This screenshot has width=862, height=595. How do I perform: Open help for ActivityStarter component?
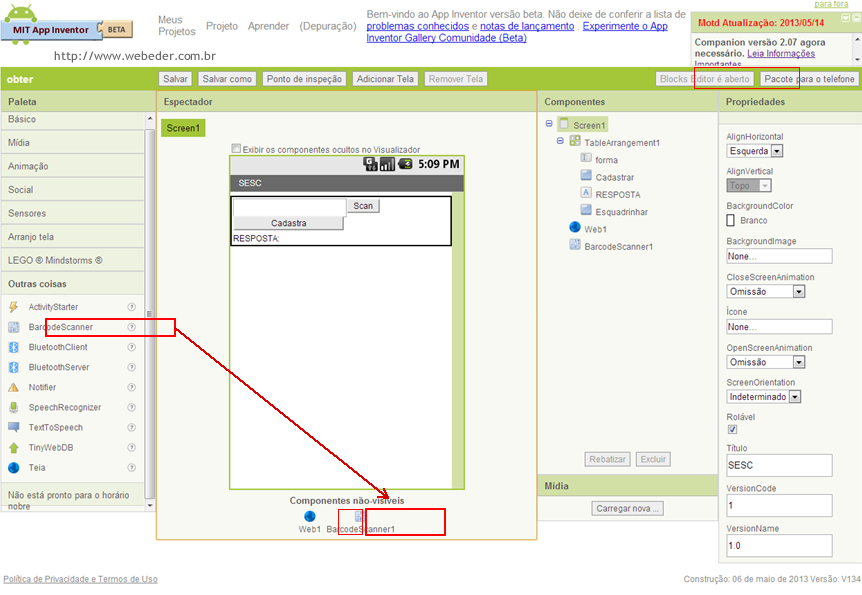(x=132, y=307)
